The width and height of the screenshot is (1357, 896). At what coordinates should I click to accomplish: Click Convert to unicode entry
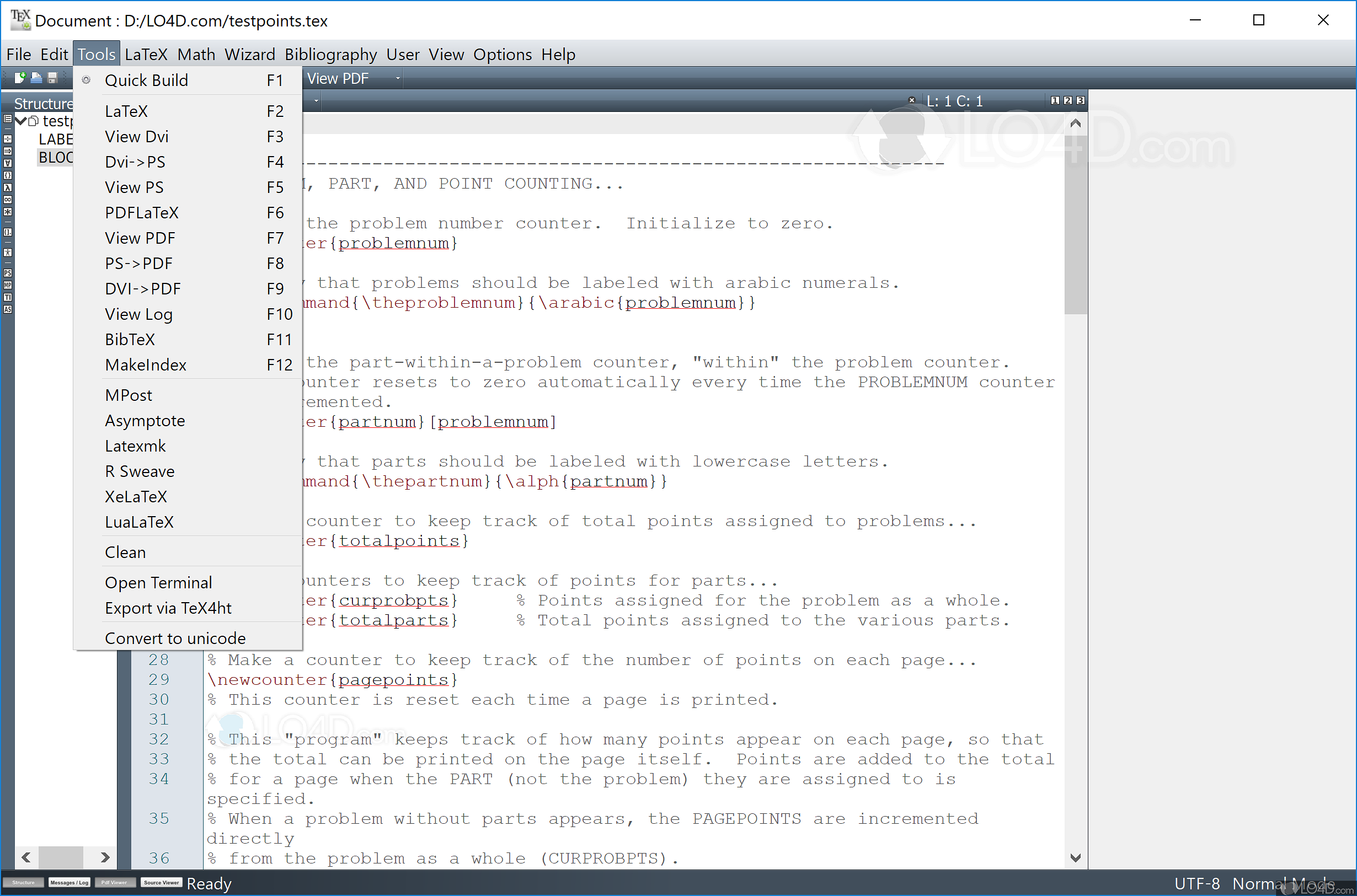(175, 639)
